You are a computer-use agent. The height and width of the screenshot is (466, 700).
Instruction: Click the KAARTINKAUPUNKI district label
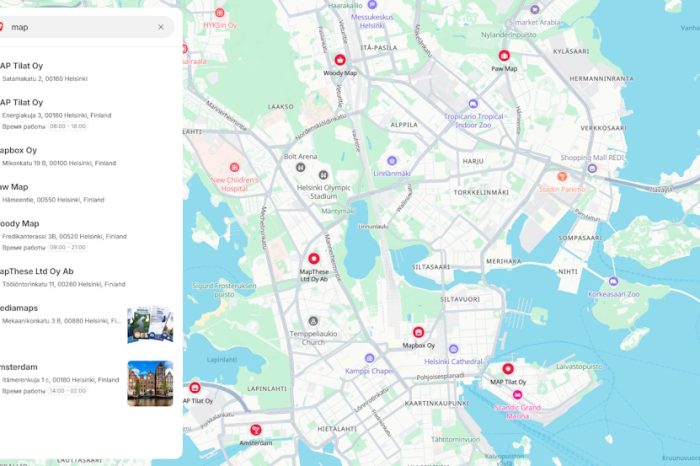click(x=437, y=404)
